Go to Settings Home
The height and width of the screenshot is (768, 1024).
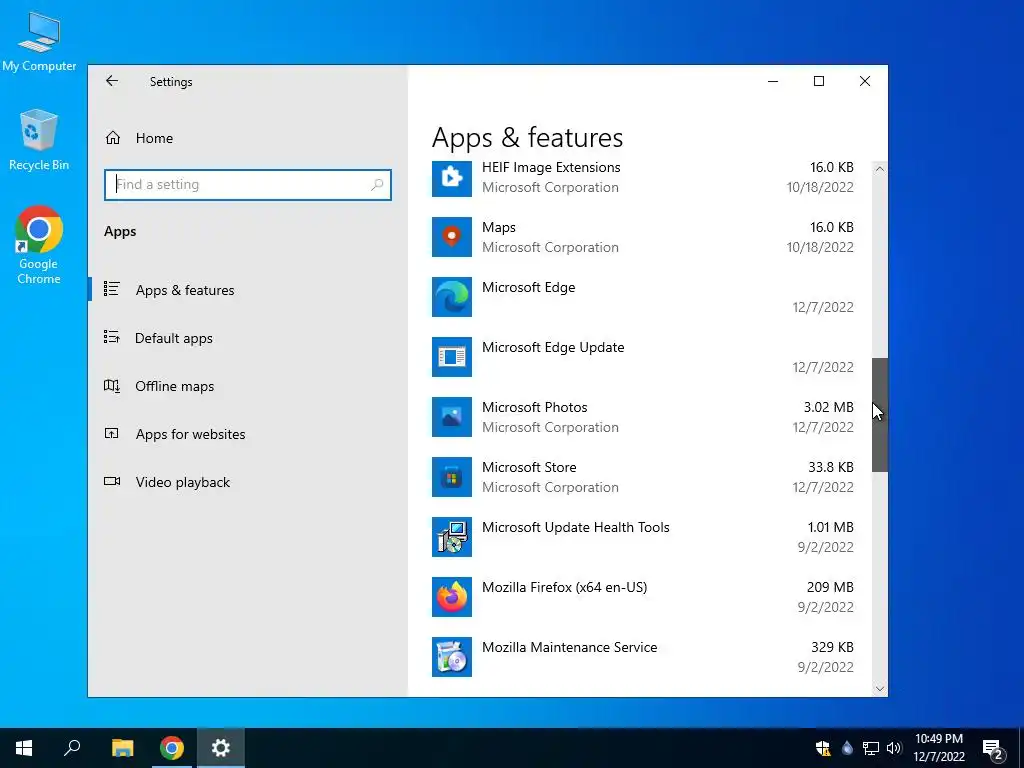tap(154, 138)
